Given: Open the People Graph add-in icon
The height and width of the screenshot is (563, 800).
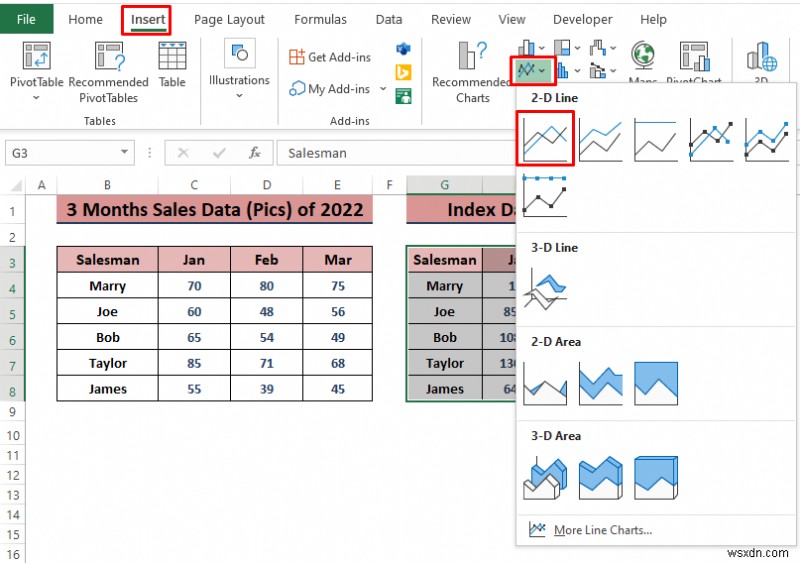Looking at the screenshot, I should point(403,96).
